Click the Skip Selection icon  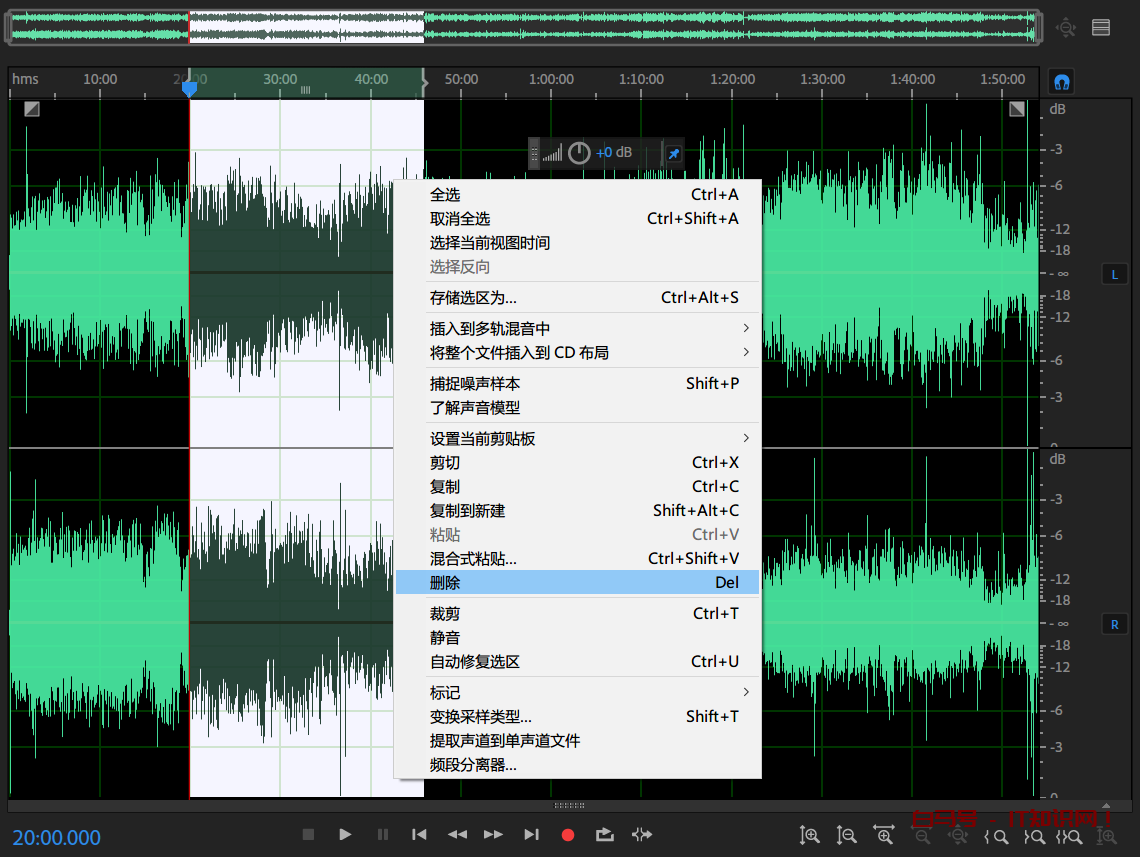coord(642,834)
